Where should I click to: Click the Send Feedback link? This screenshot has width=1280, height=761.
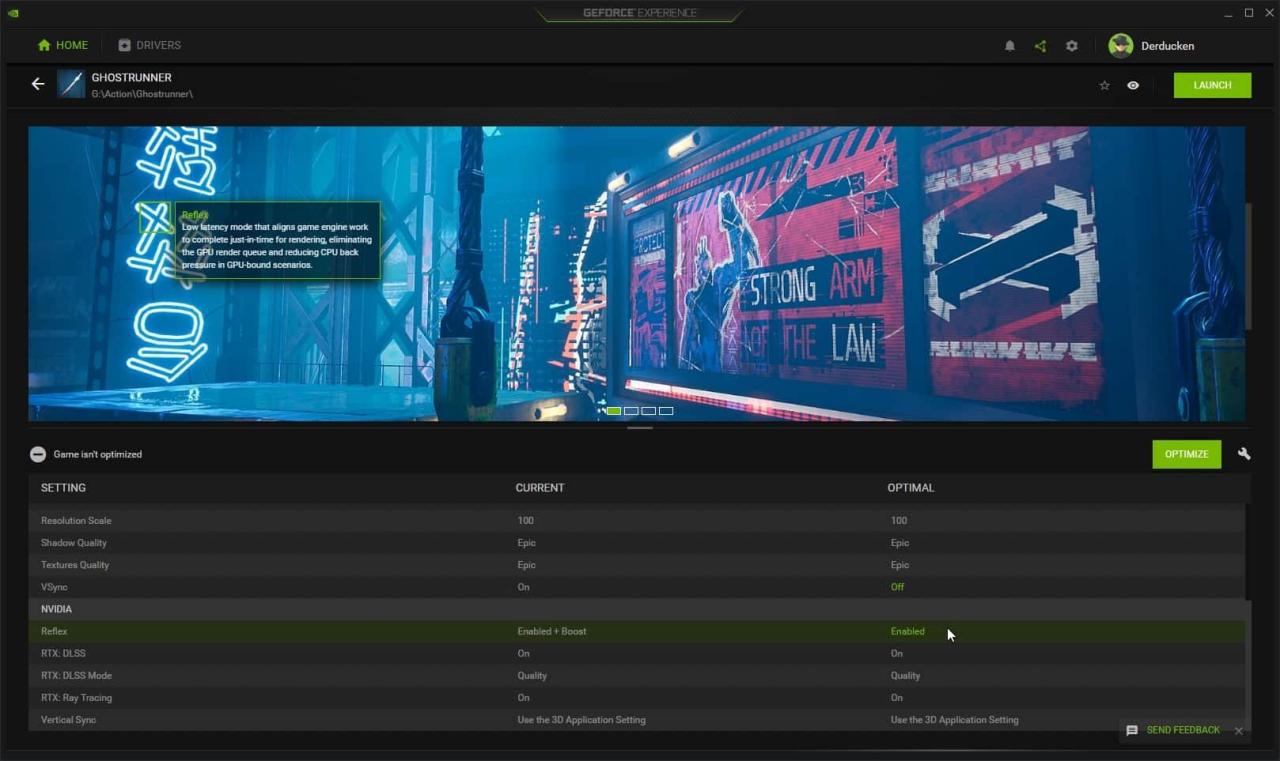[1183, 730]
